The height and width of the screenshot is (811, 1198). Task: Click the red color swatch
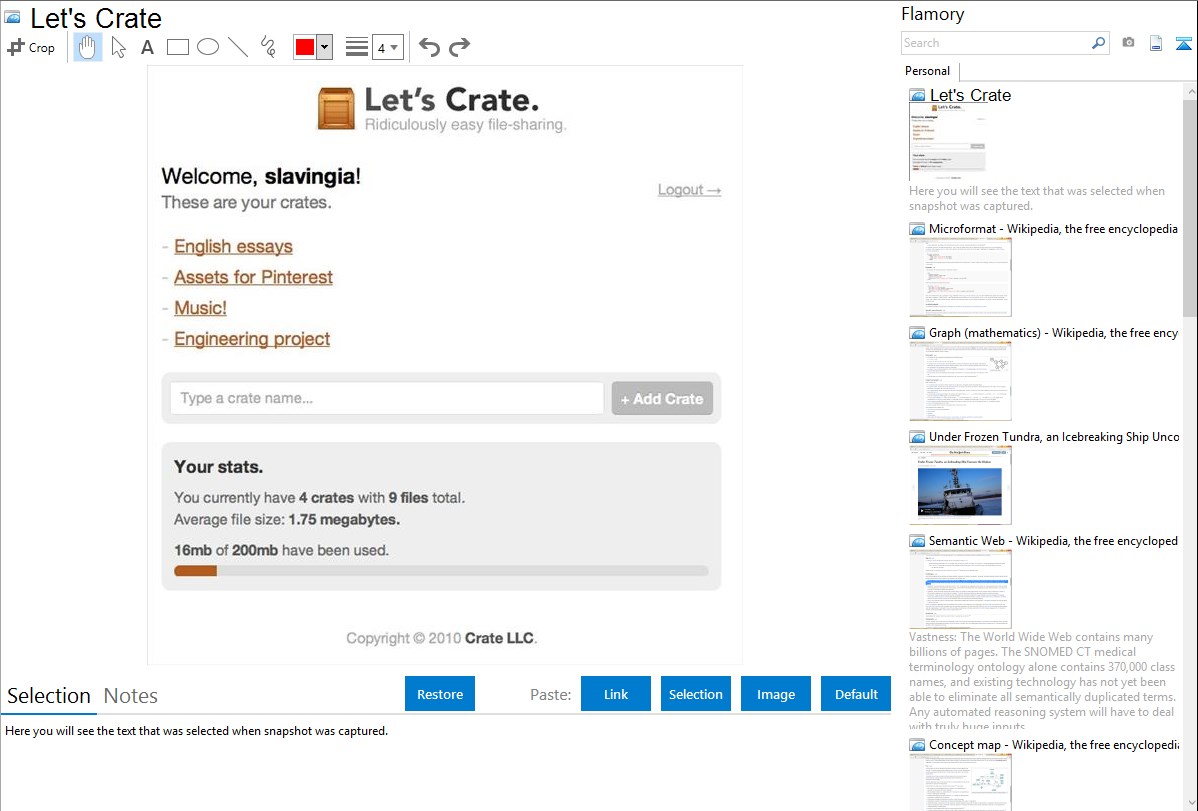pyautogui.click(x=305, y=47)
